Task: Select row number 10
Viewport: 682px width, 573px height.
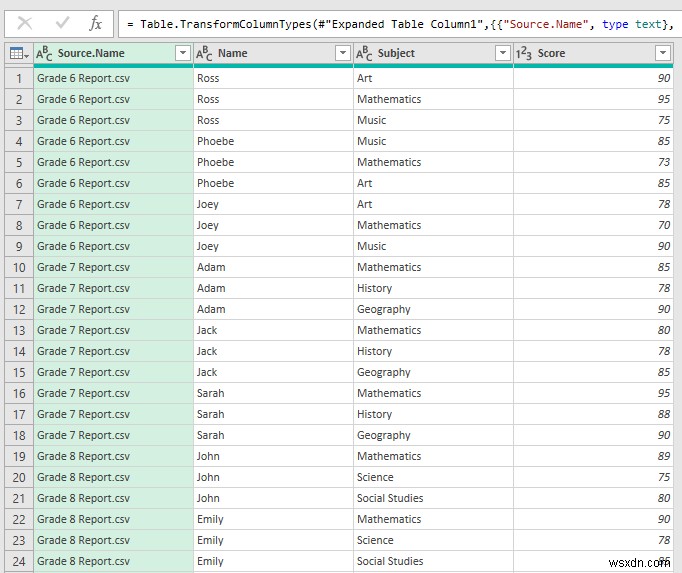Action: [x=19, y=268]
